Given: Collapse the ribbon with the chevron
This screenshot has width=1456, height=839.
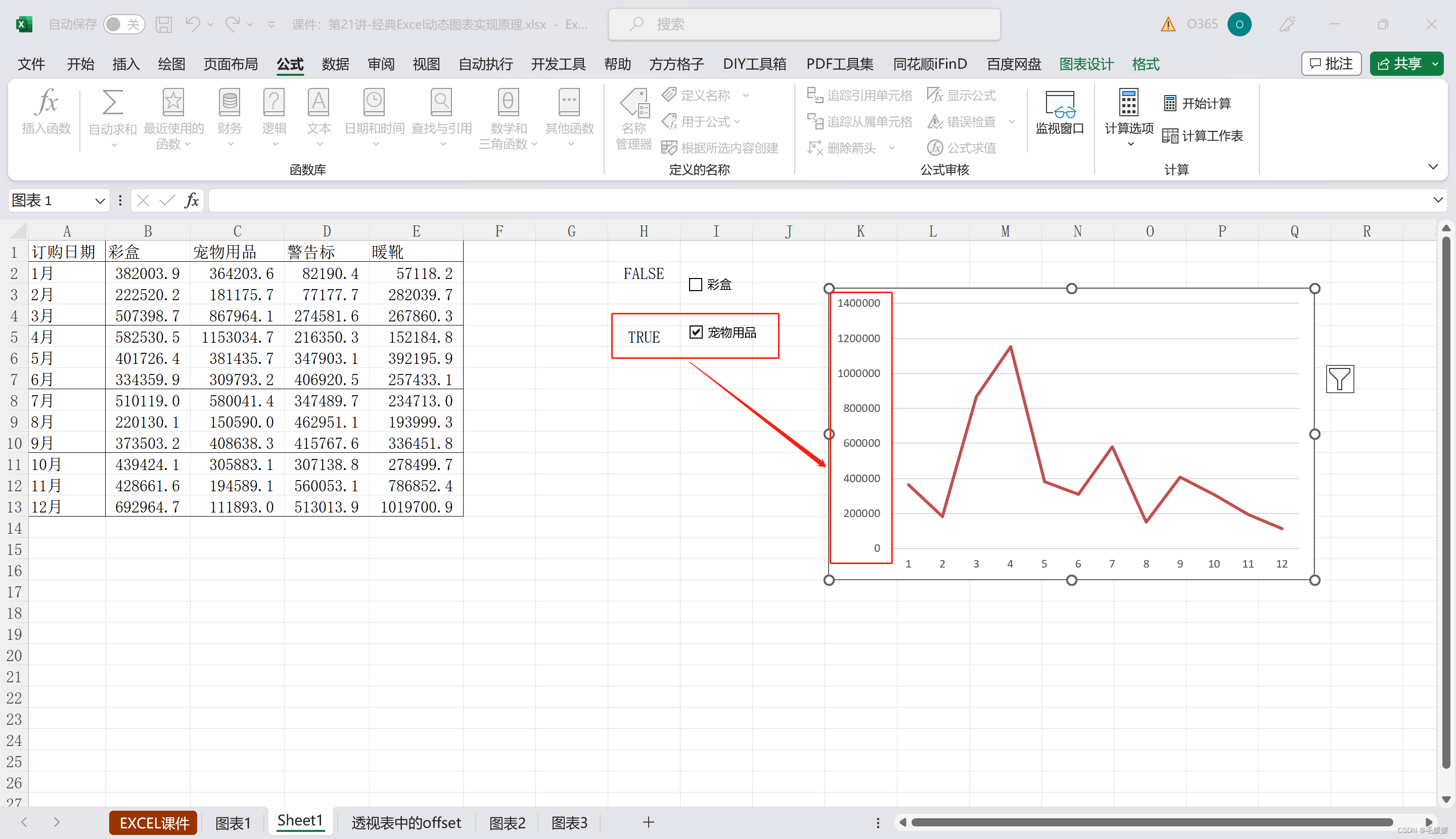Looking at the screenshot, I should 1433,167.
